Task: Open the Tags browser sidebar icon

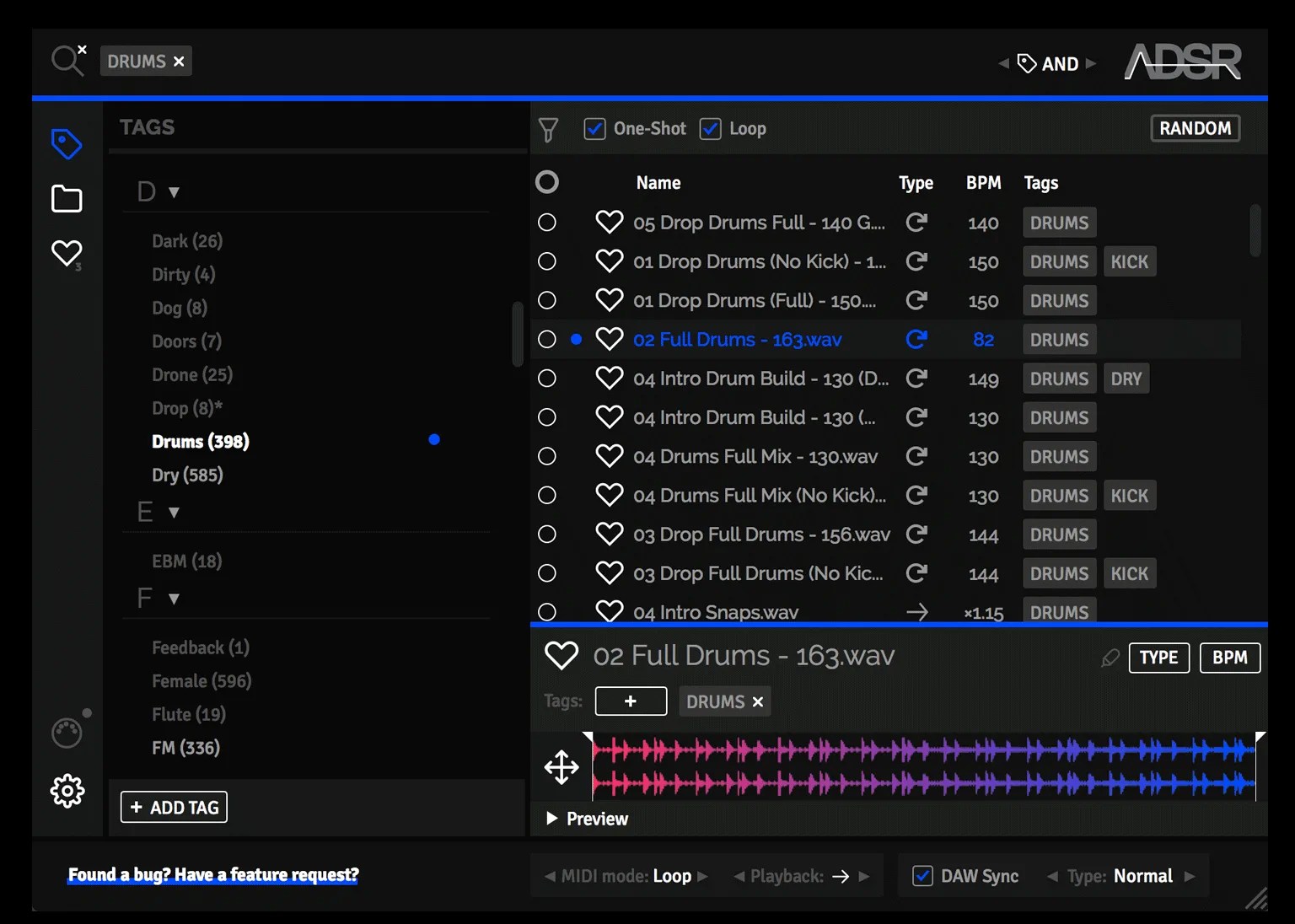Action: tap(67, 144)
